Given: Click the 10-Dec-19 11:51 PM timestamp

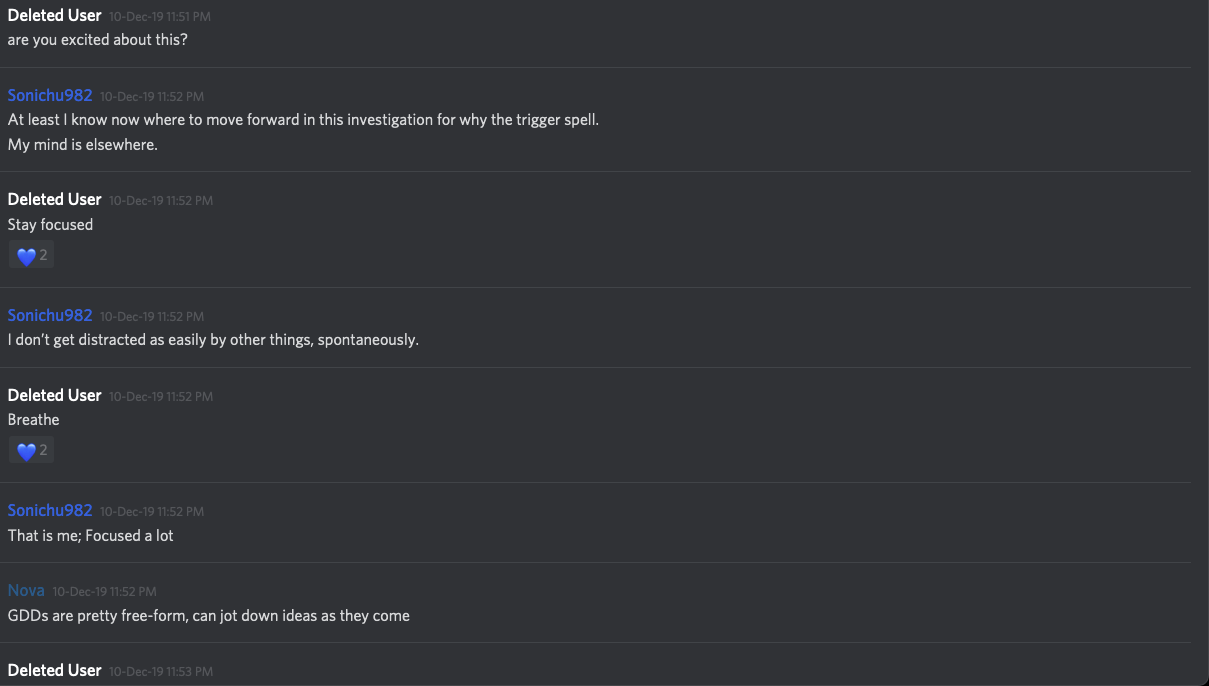Looking at the screenshot, I should coord(160,17).
